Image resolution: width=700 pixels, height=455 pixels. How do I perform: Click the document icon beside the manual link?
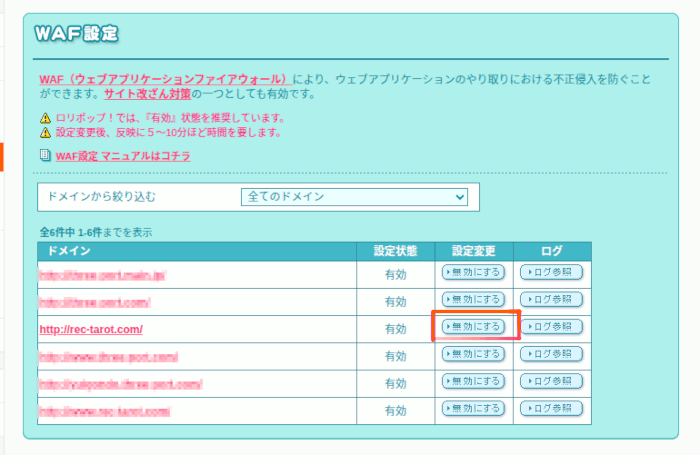click(45, 156)
